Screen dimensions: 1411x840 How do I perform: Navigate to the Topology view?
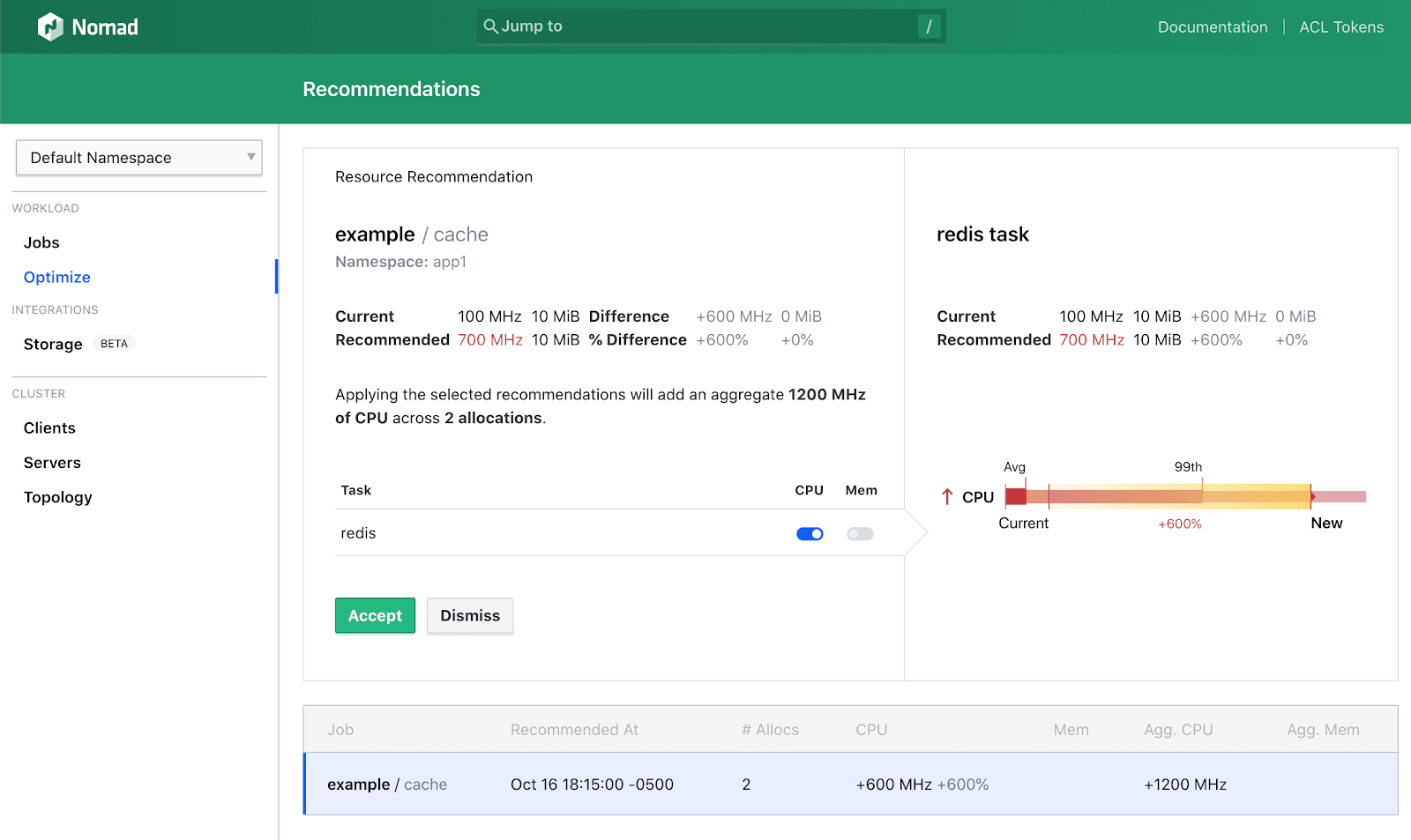coord(58,497)
